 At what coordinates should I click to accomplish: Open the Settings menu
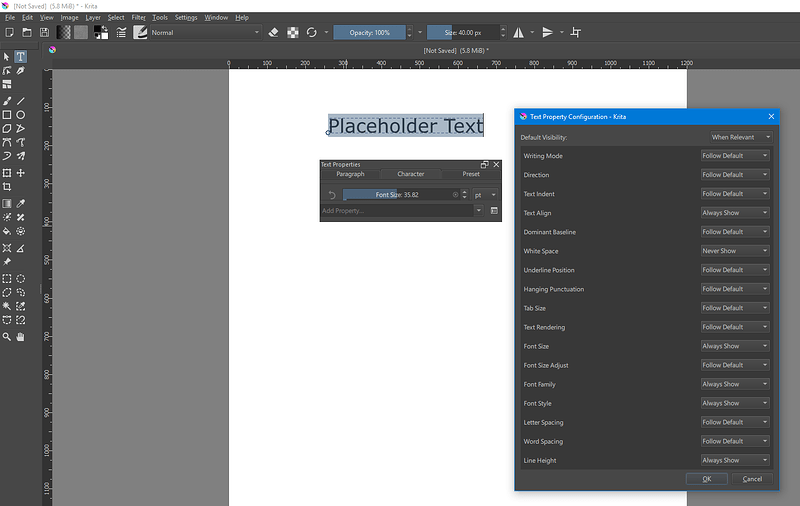click(x=186, y=17)
